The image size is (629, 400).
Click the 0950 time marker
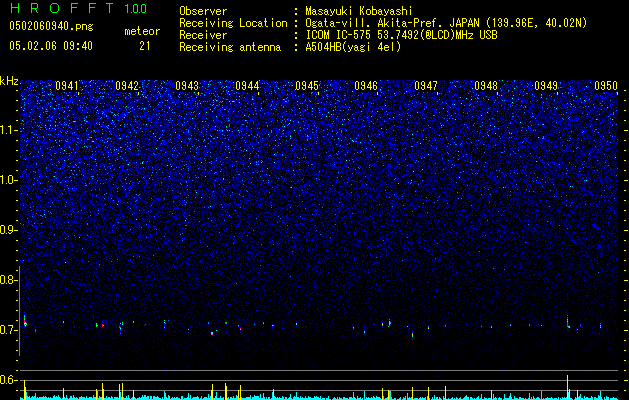click(606, 86)
